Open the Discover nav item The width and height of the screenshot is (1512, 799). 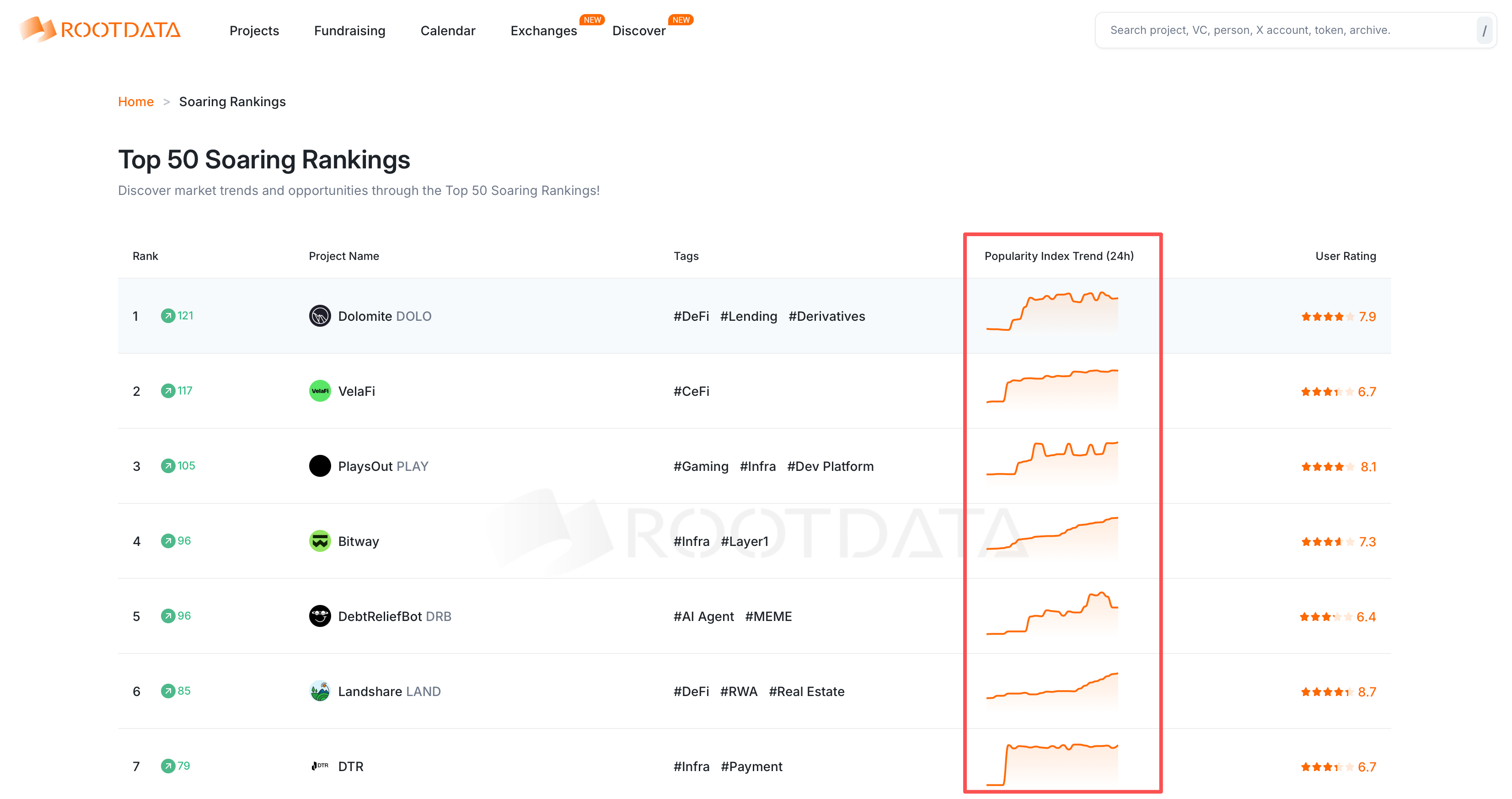click(638, 31)
